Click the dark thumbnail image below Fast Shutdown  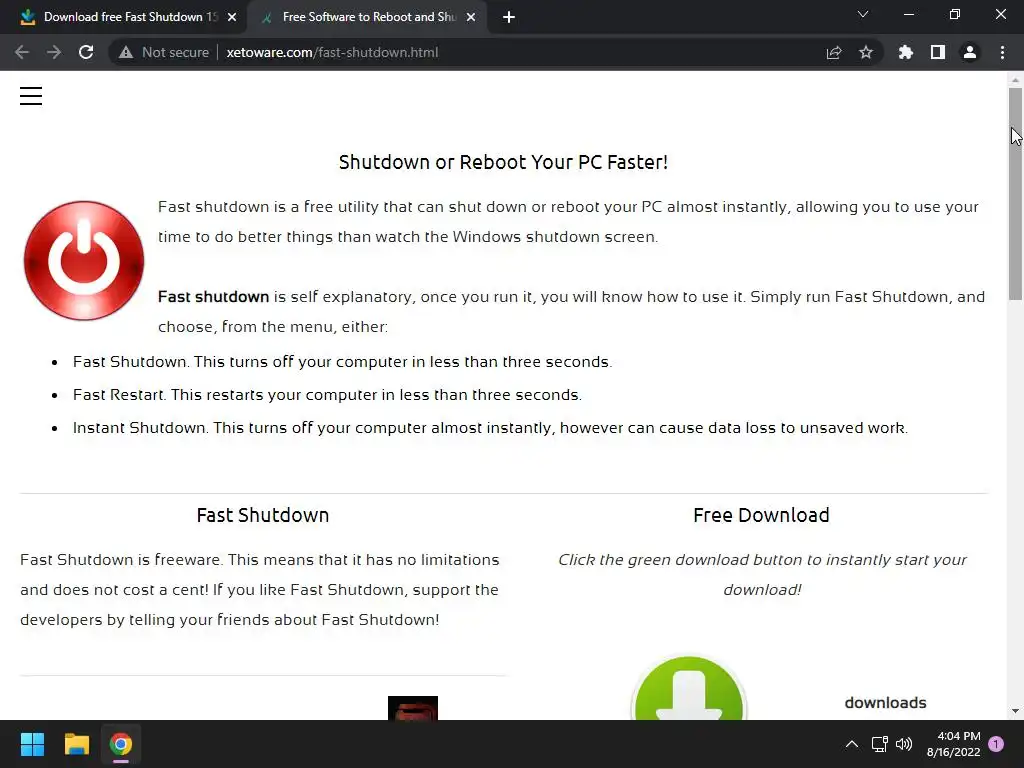(413, 708)
